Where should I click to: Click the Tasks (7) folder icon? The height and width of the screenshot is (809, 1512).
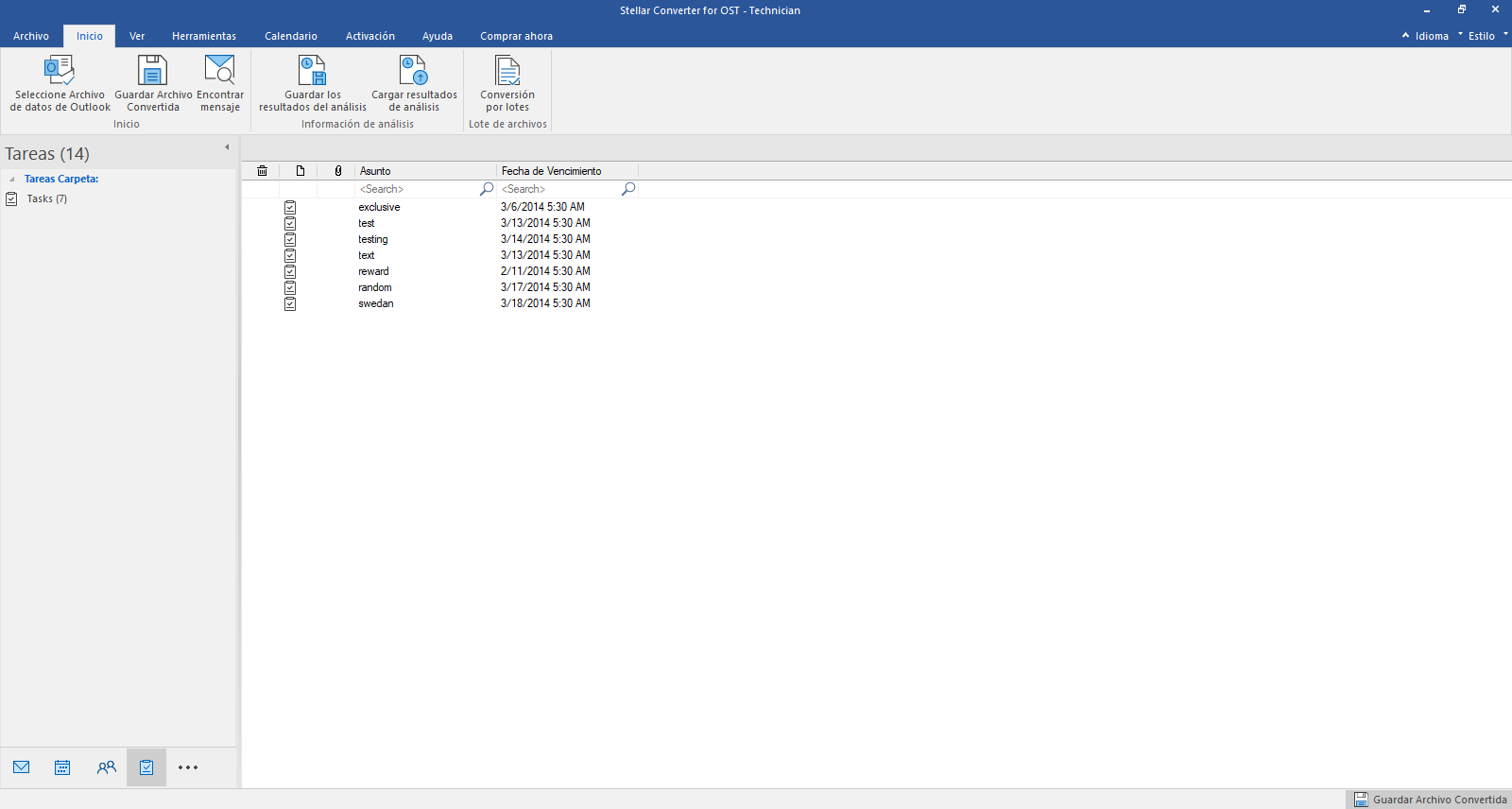(x=11, y=198)
